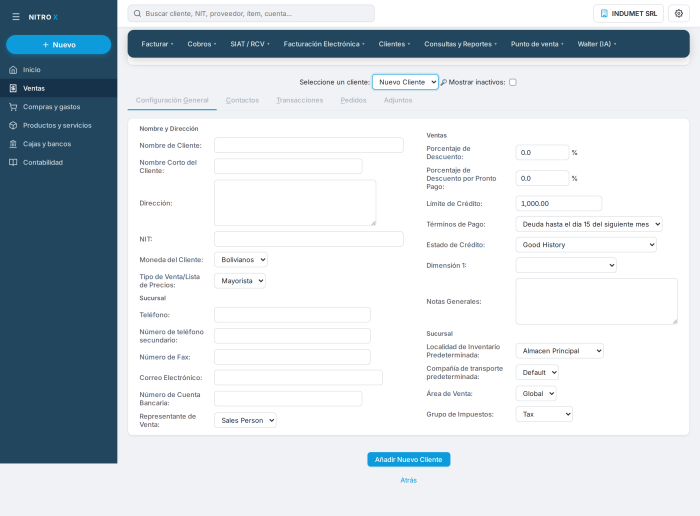Click the Teléfono input field
The height and width of the screenshot is (516, 700).
click(x=292, y=315)
